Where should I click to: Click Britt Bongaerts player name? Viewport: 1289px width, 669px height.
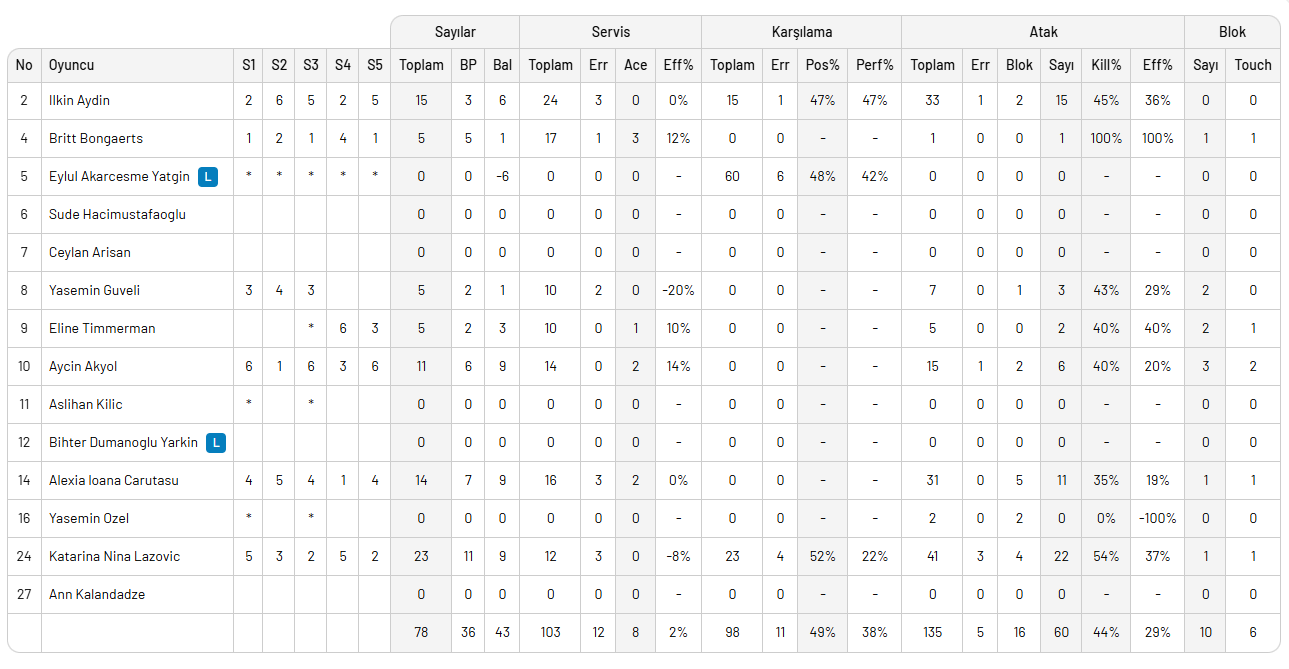point(96,138)
